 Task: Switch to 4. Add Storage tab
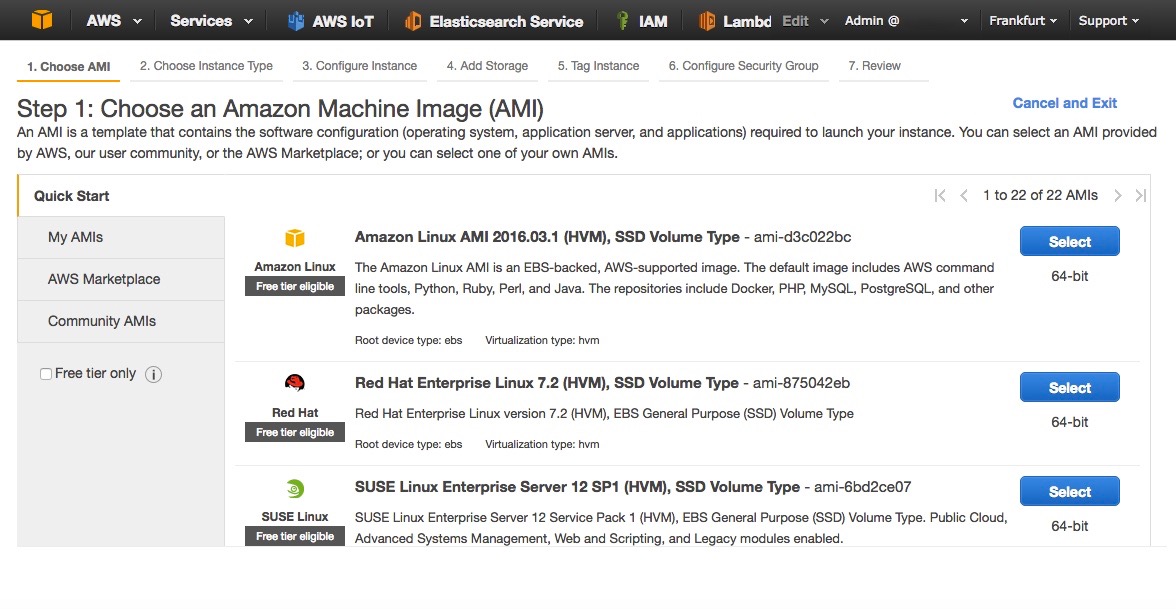(x=488, y=66)
